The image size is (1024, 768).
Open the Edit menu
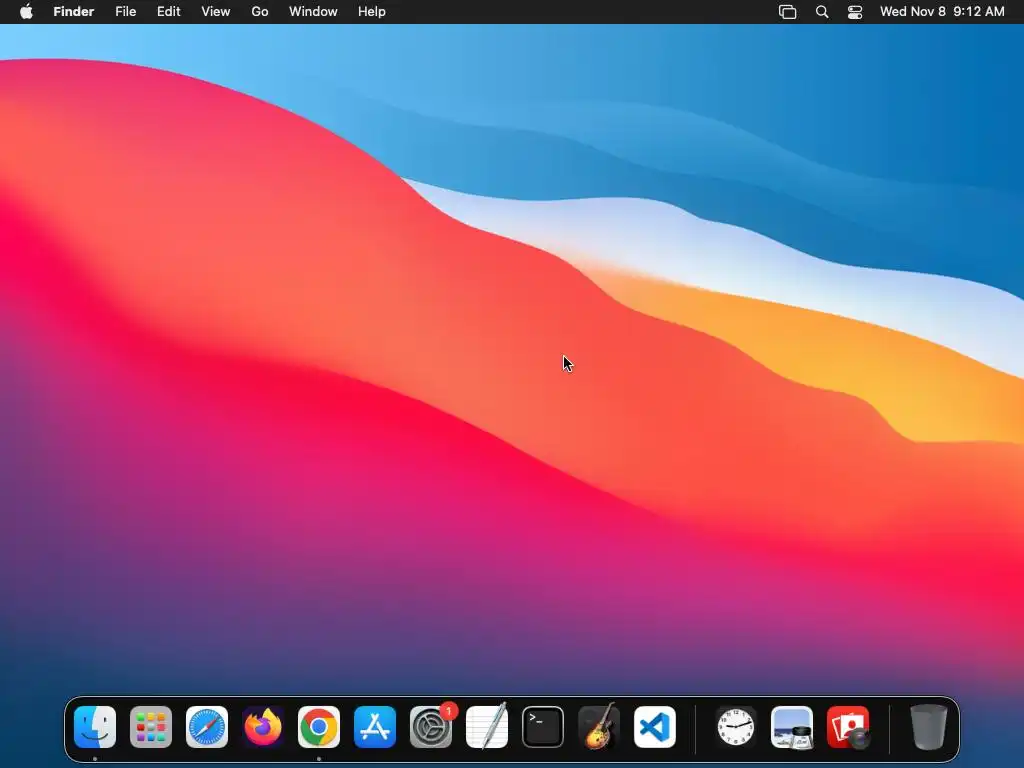168,12
